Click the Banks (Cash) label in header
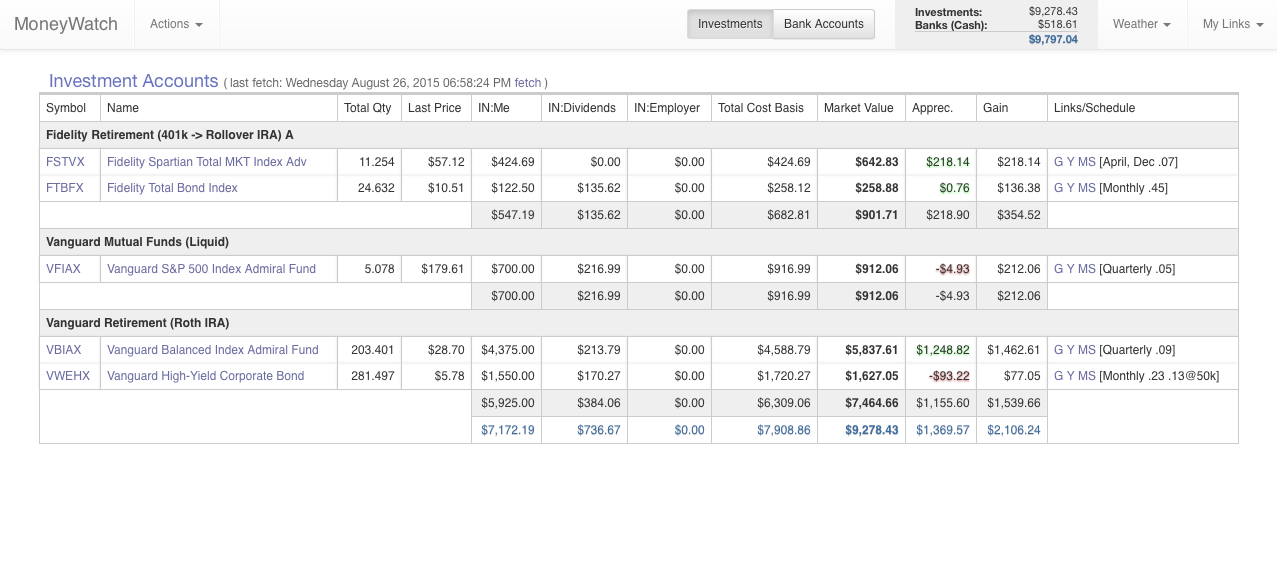The height and width of the screenshot is (585, 1277). 951,25
